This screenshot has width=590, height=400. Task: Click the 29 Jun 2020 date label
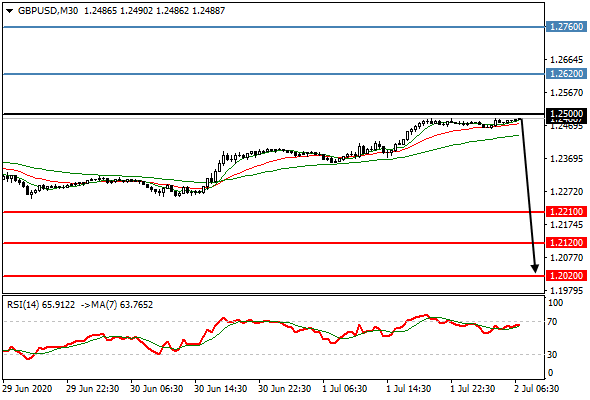[x=27, y=388]
